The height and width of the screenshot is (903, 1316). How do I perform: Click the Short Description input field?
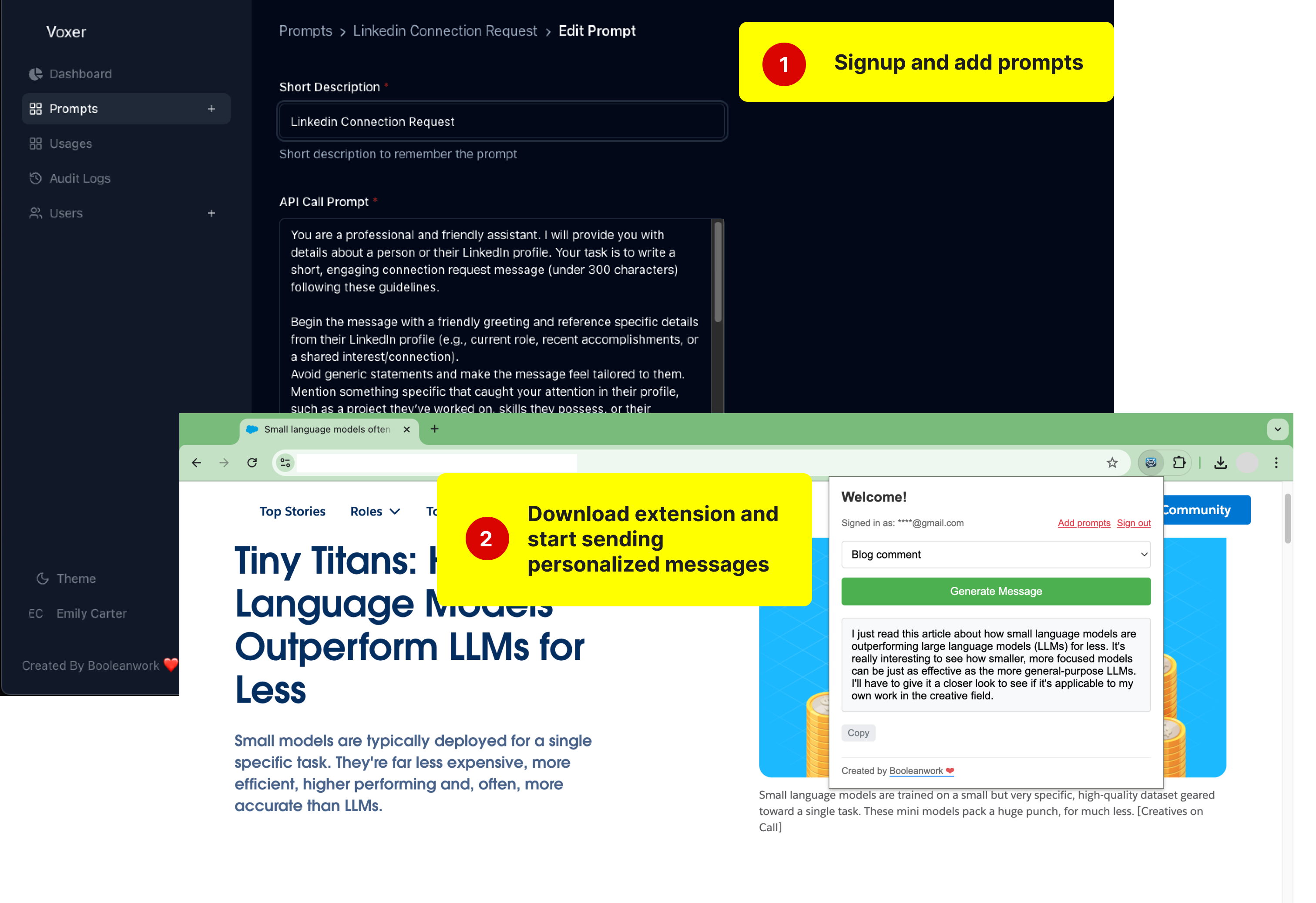tap(502, 121)
